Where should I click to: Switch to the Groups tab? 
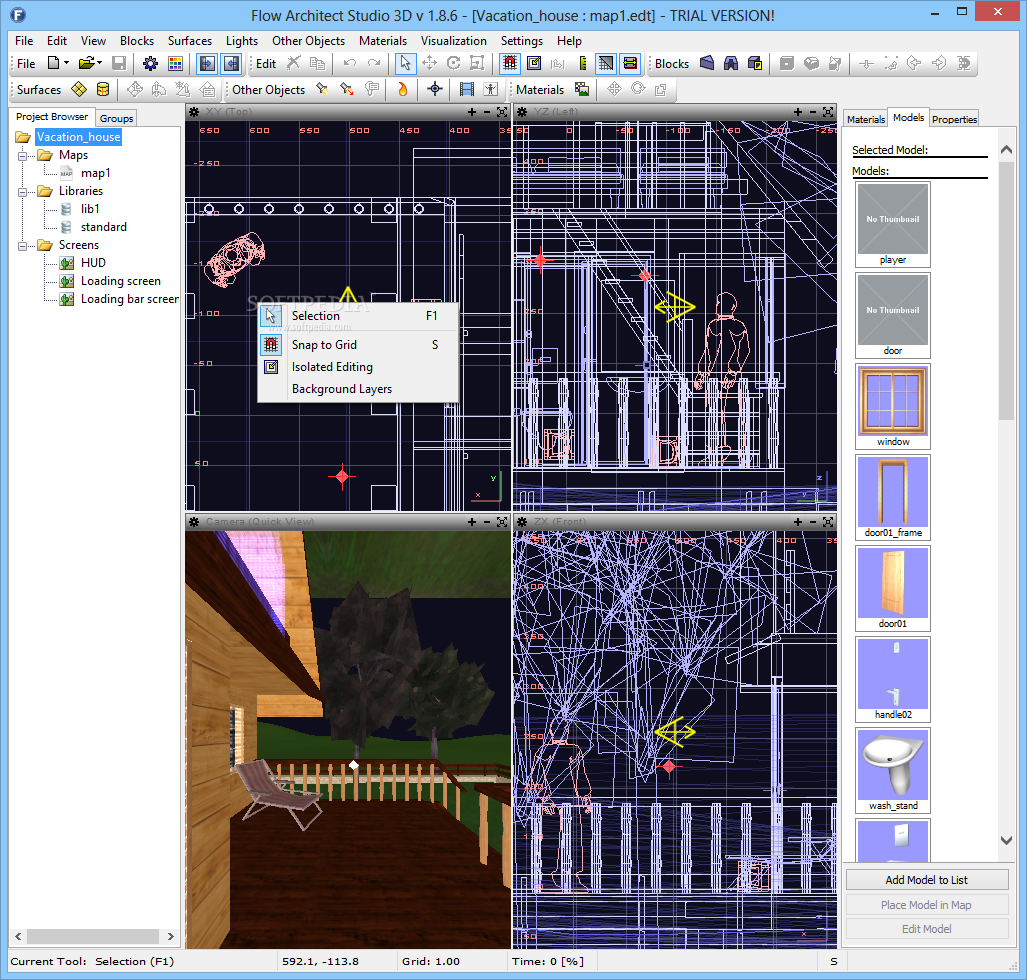pos(117,118)
